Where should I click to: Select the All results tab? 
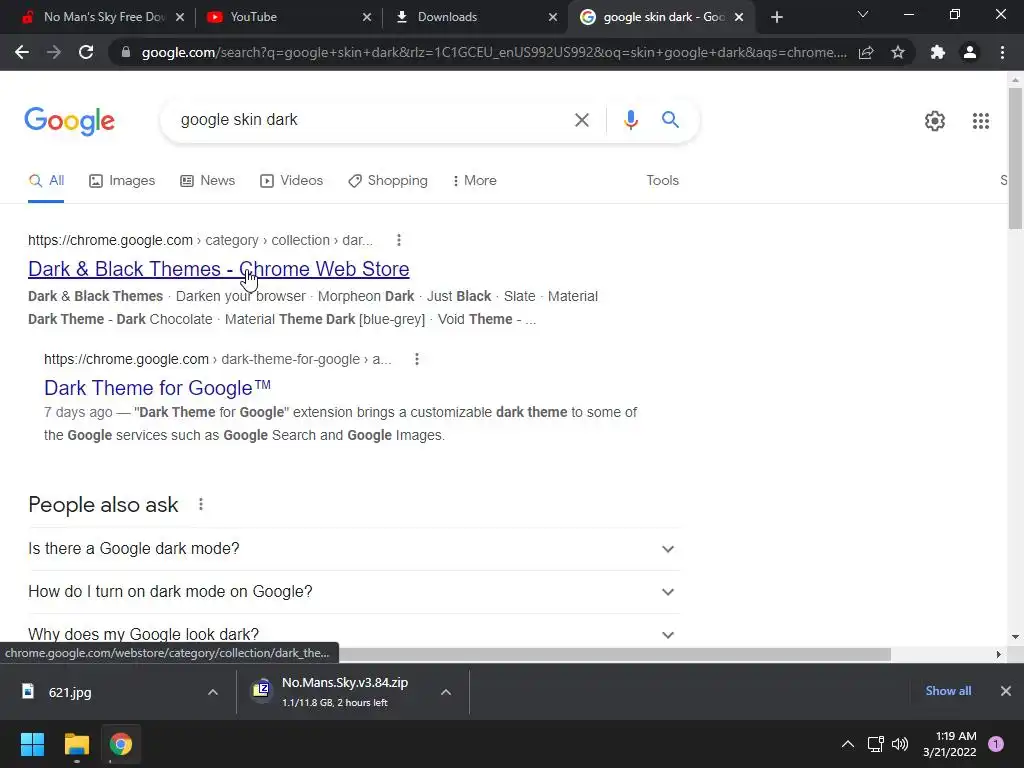46,181
